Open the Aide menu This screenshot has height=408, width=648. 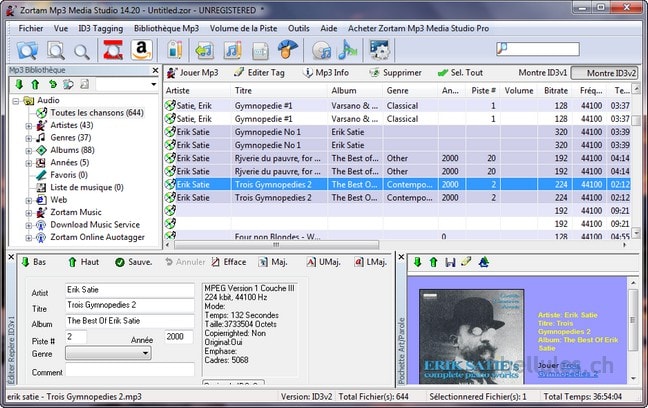[x=329, y=29]
